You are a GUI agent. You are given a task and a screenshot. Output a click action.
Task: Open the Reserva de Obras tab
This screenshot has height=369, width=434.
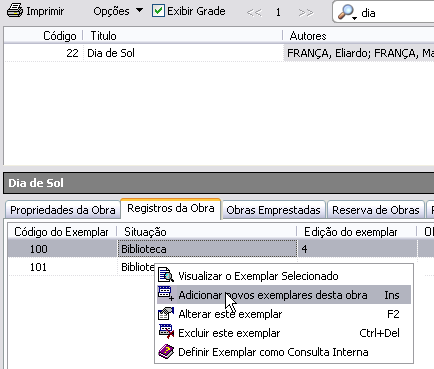tap(376, 210)
